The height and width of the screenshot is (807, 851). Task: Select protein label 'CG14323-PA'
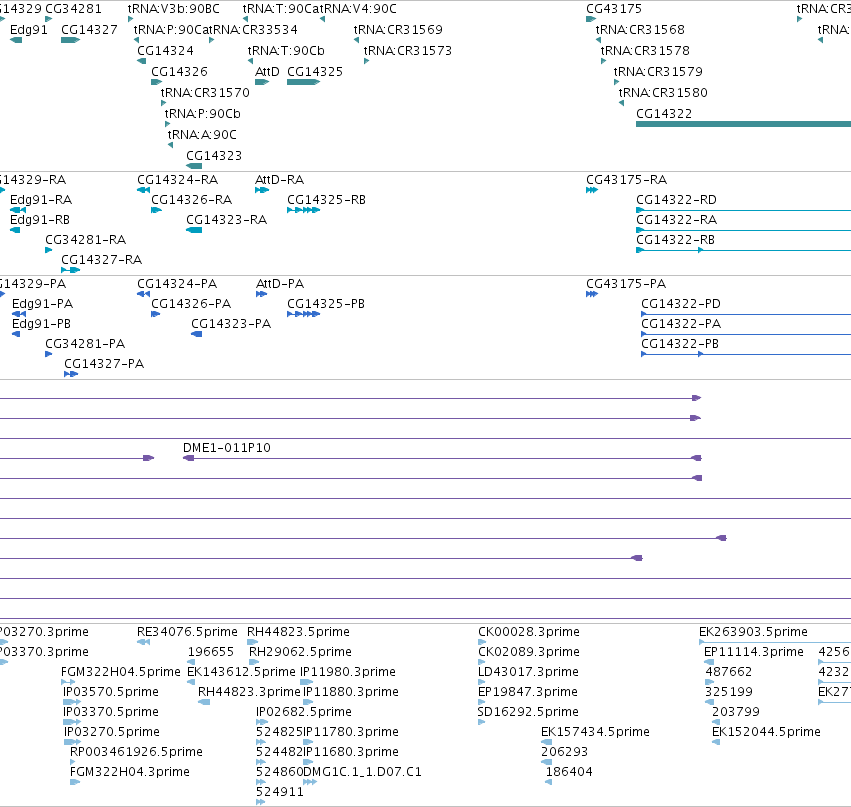pyautogui.click(x=231, y=324)
